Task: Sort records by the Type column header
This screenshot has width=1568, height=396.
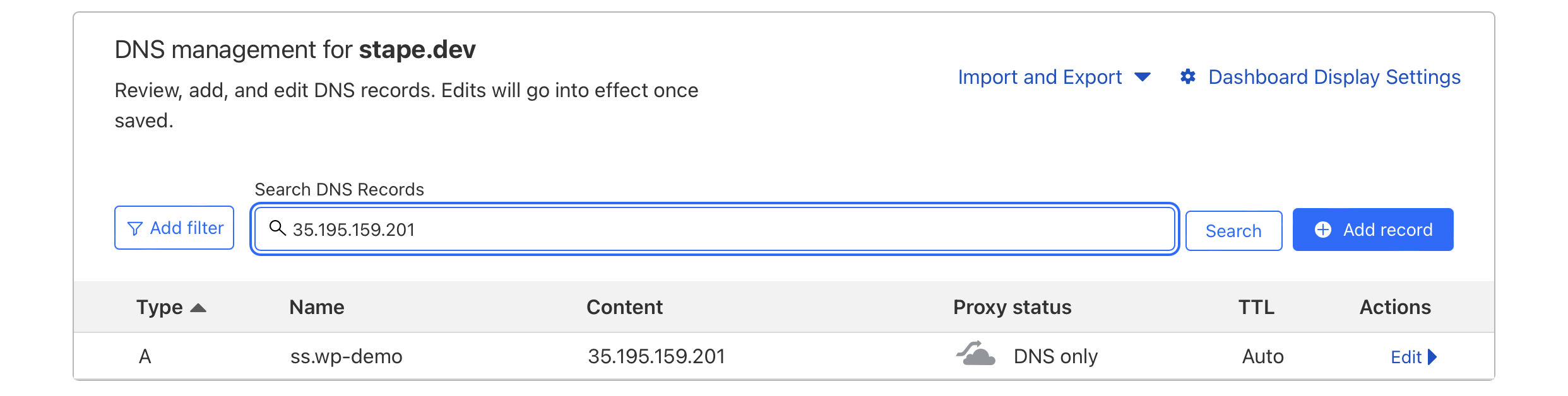Action: coord(160,307)
